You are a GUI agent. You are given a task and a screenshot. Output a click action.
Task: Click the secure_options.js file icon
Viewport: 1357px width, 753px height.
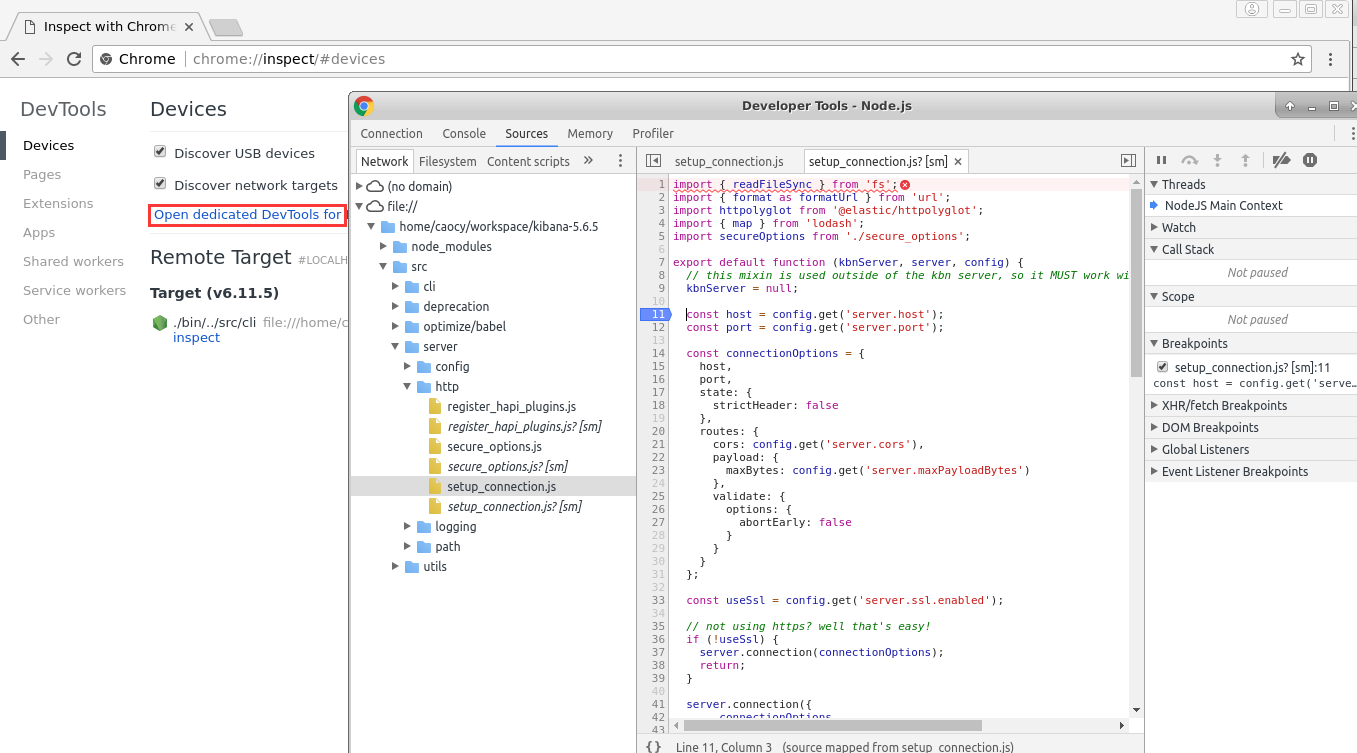click(x=434, y=446)
